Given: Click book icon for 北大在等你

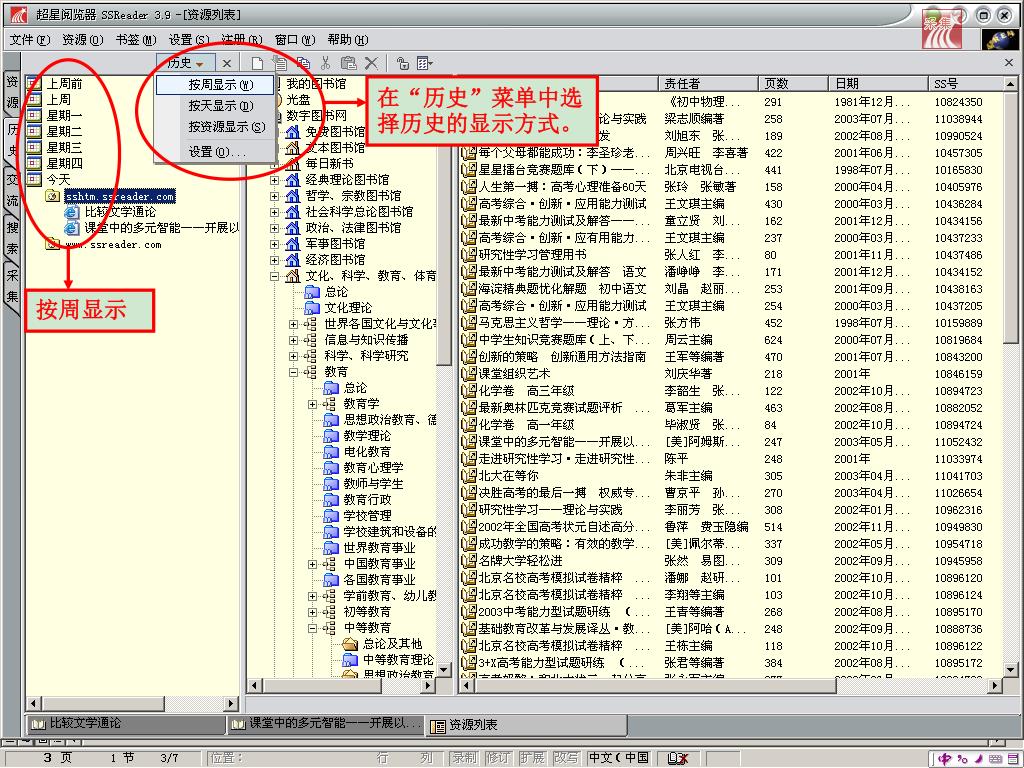Looking at the screenshot, I should point(468,475).
